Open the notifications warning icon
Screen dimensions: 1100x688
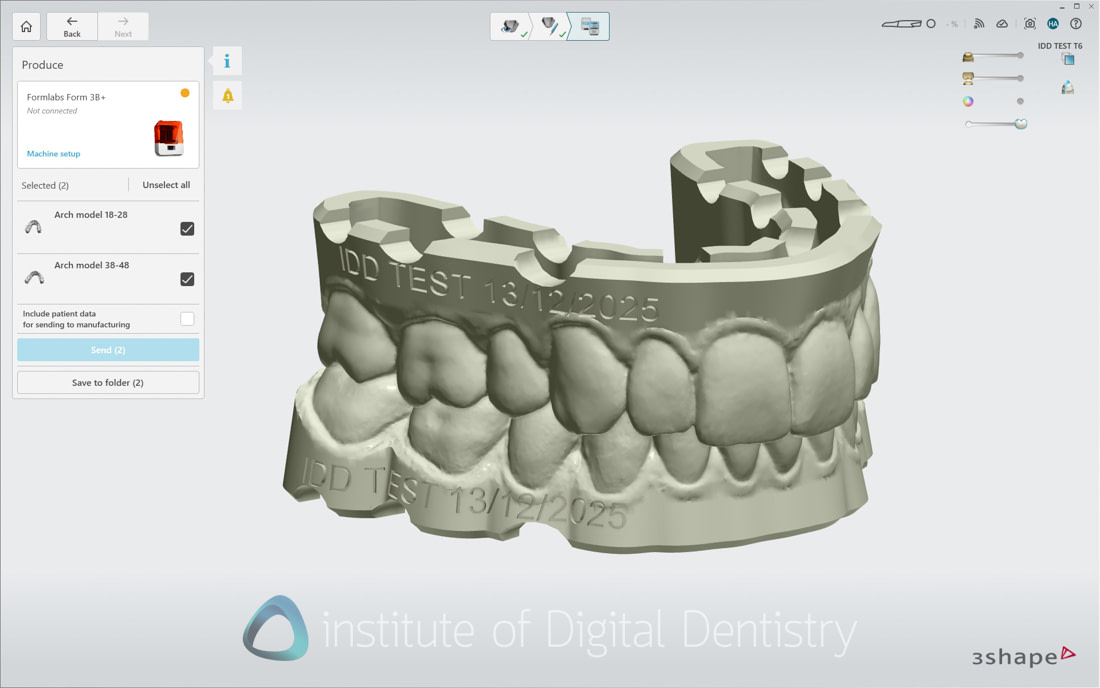[x=226, y=95]
